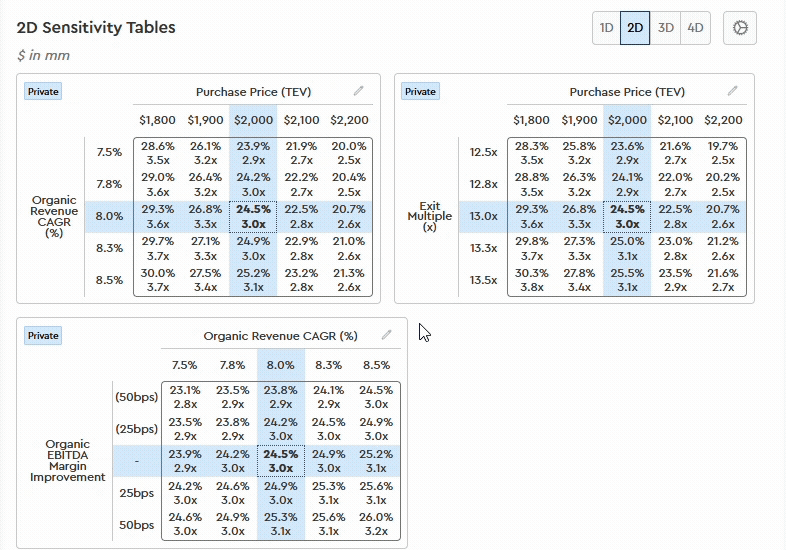Select $1,800 purchase price column in first table

pos(157,120)
